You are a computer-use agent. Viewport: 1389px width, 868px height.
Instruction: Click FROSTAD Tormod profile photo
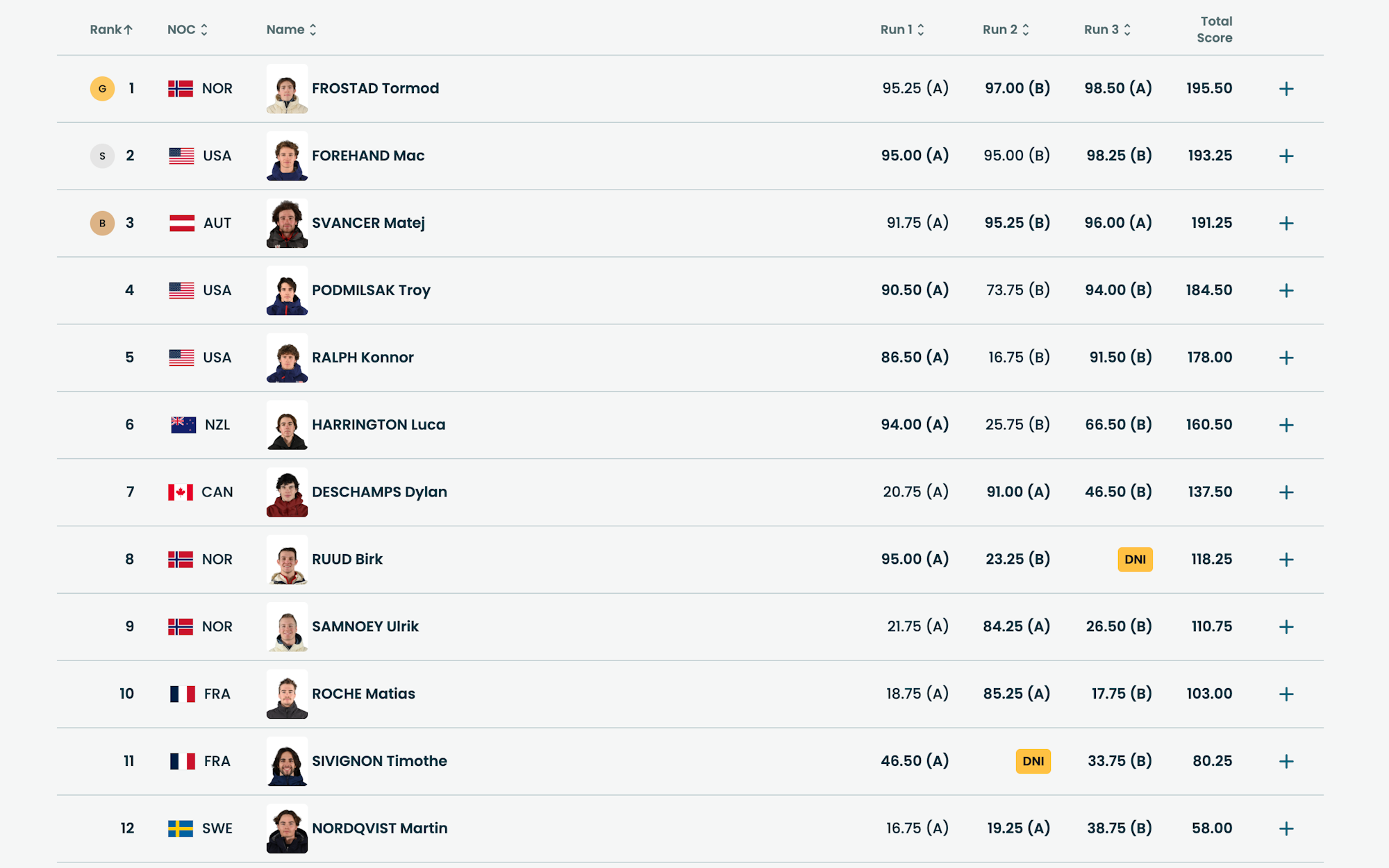(287, 89)
